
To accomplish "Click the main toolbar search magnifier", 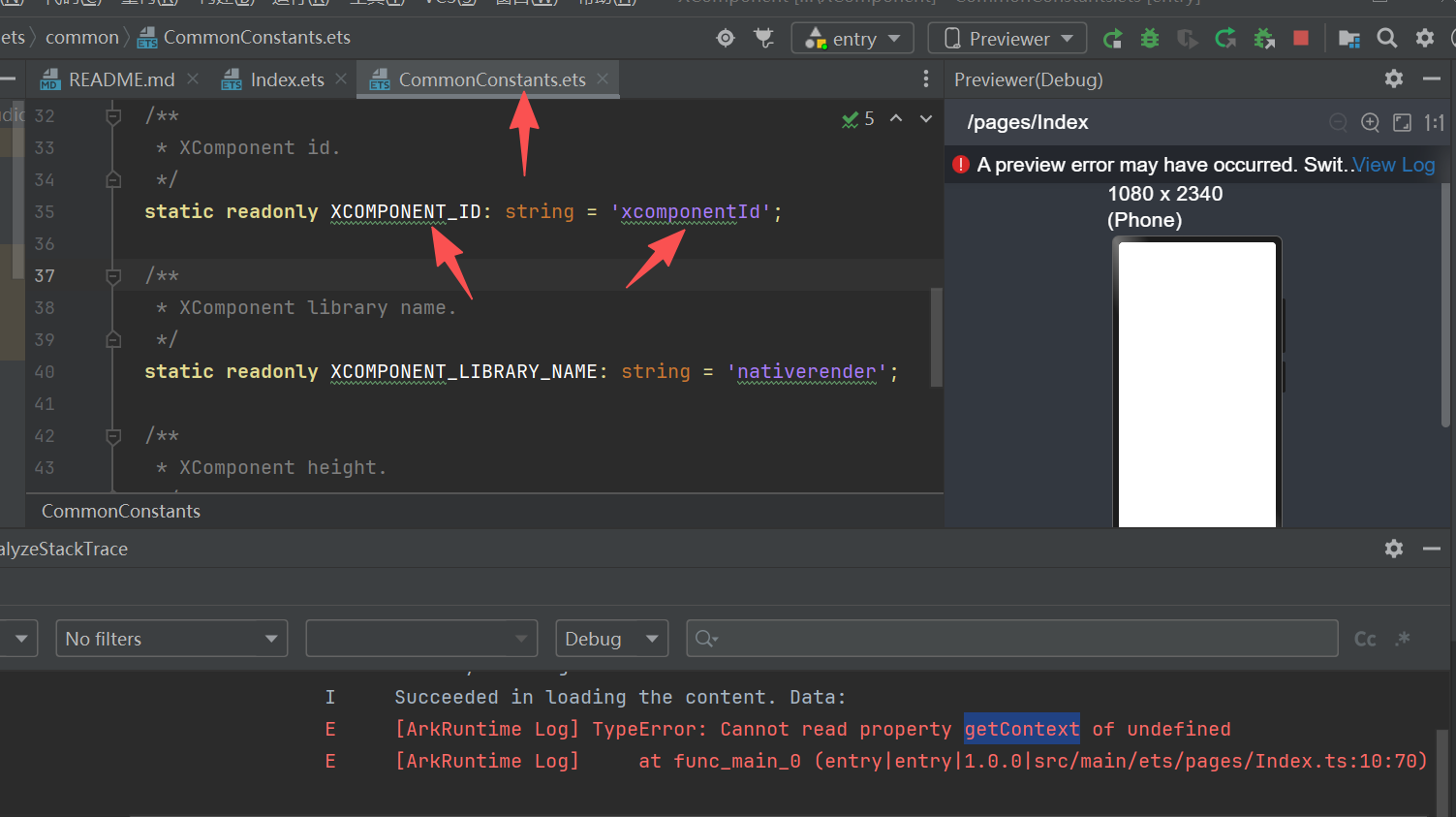I will click(x=1387, y=38).
